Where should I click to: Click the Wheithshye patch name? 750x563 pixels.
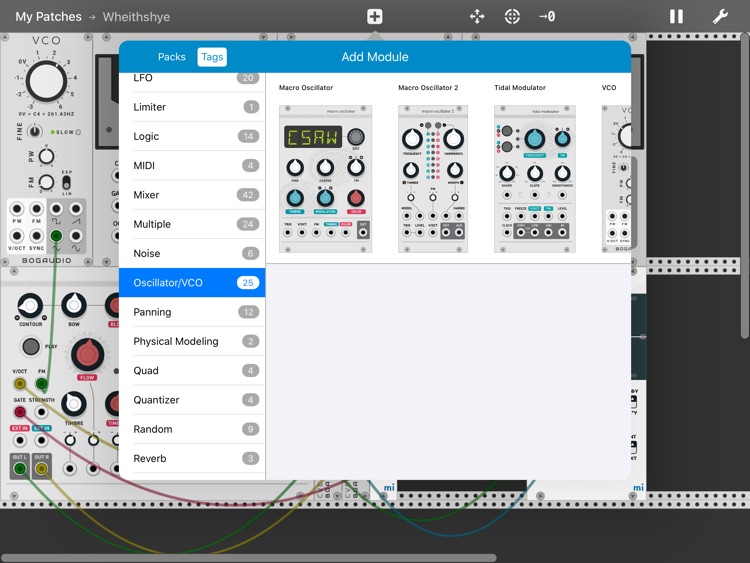[136, 17]
